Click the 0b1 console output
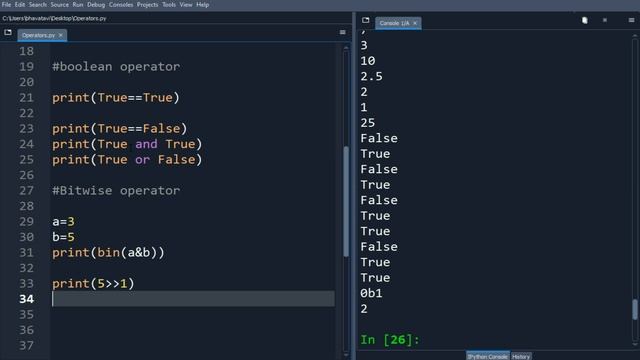The height and width of the screenshot is (360, 640). point(371,293)
